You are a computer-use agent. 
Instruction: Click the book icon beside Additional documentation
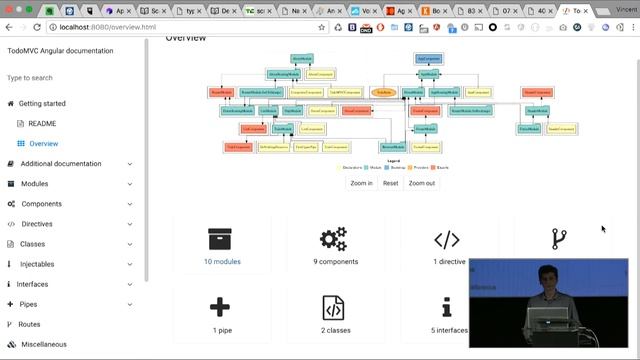click(11, 164)
